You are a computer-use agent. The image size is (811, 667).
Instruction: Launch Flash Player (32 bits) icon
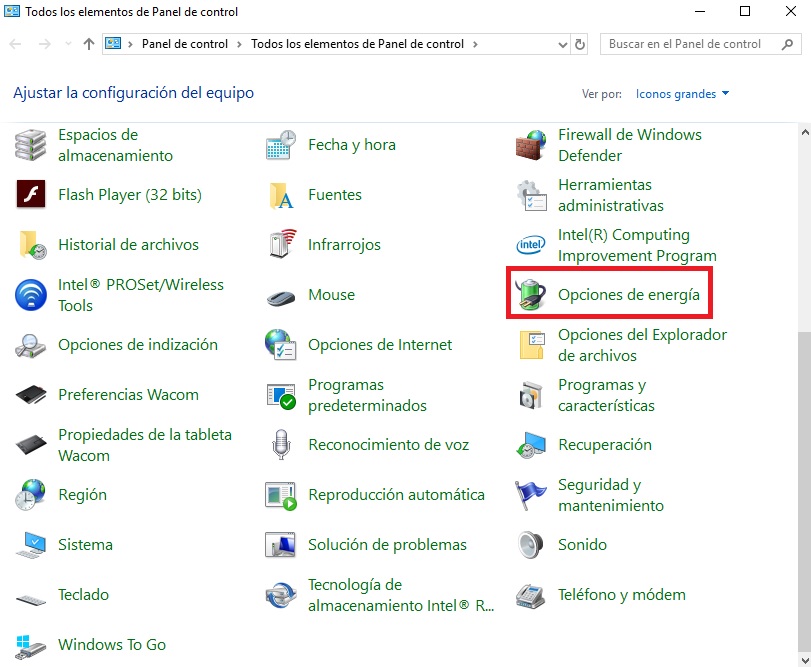[x=31, y=194]
